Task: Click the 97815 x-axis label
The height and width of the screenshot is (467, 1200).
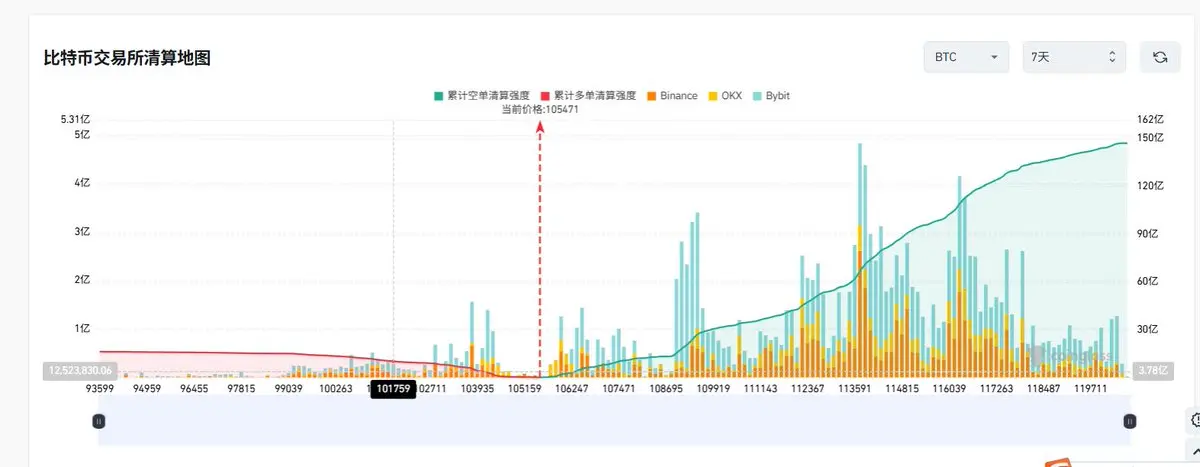Action: (241, 389)
